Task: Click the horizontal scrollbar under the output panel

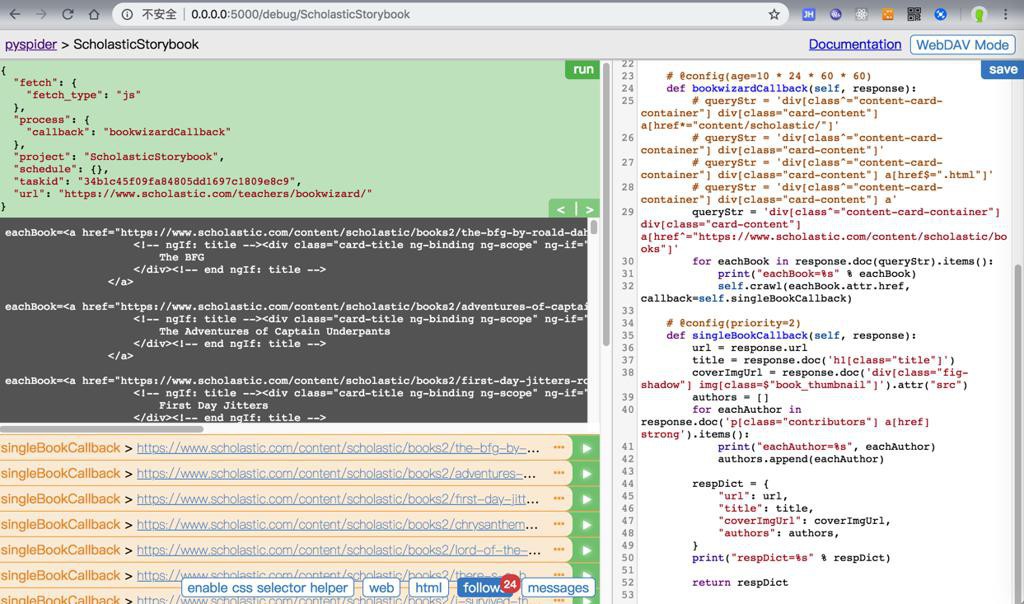Action: click(101, 429)
